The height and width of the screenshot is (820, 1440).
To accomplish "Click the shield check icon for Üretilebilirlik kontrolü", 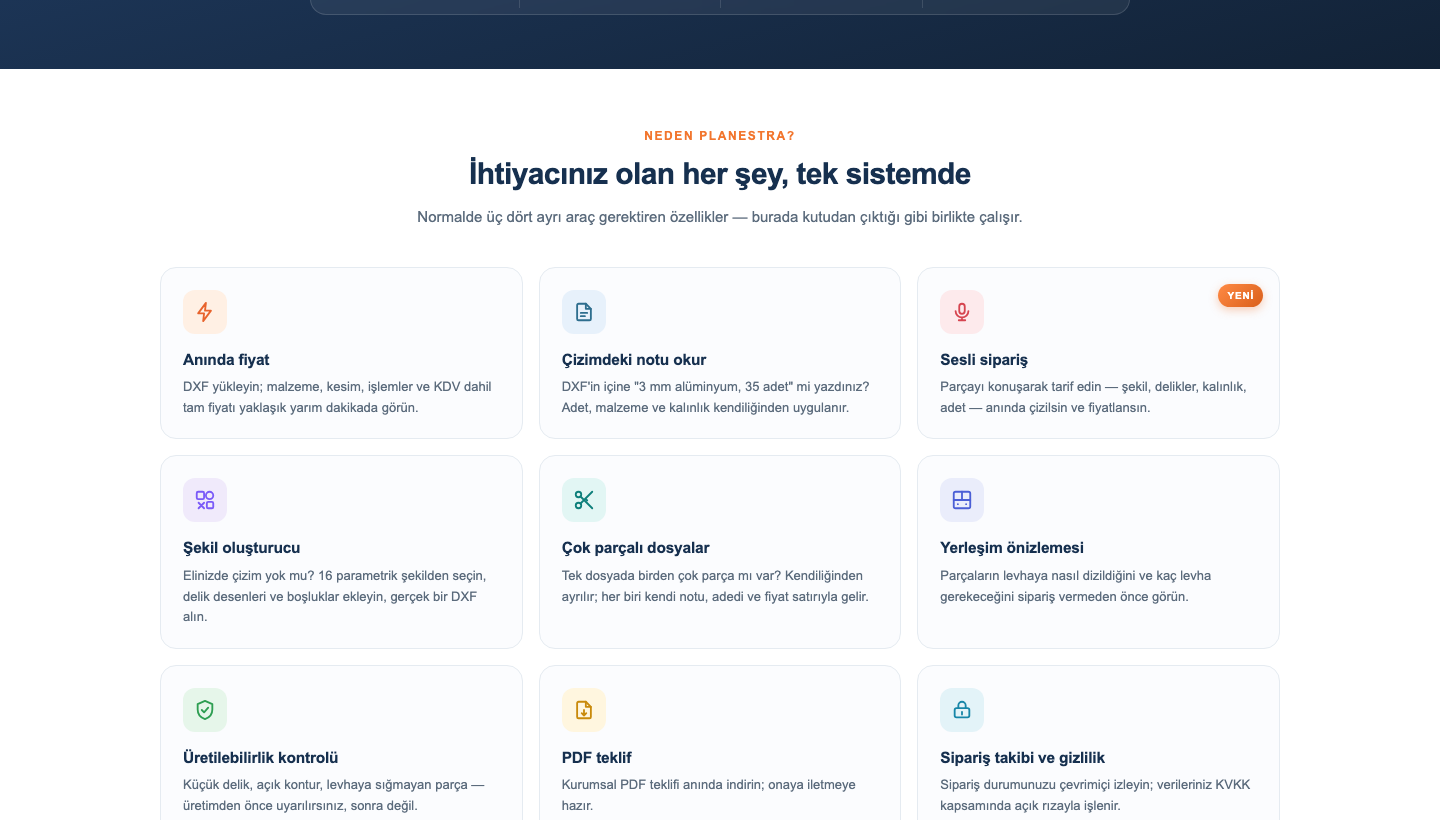I will pos(205,710).
